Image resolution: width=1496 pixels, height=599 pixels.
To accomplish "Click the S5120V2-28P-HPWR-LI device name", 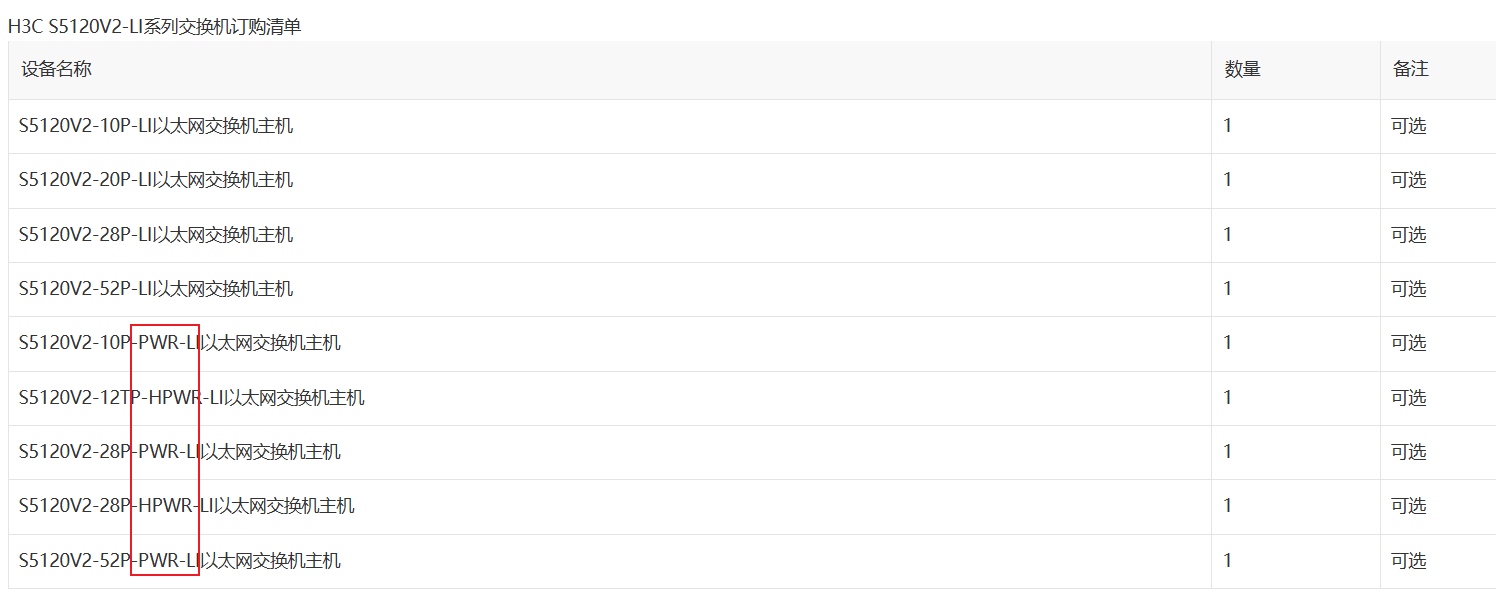I will [187, 506].
